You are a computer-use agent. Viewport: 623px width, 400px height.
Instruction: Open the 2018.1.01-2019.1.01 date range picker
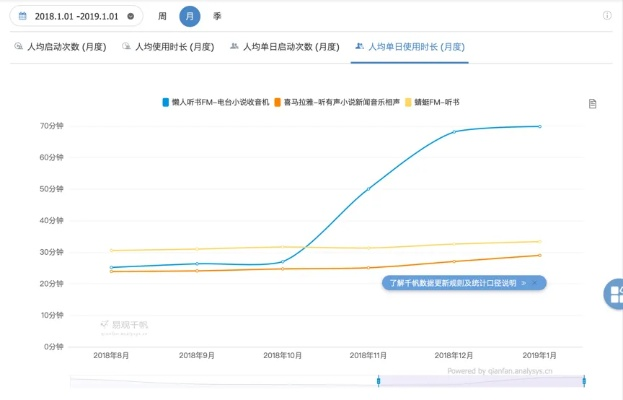[x=76, y=17]
